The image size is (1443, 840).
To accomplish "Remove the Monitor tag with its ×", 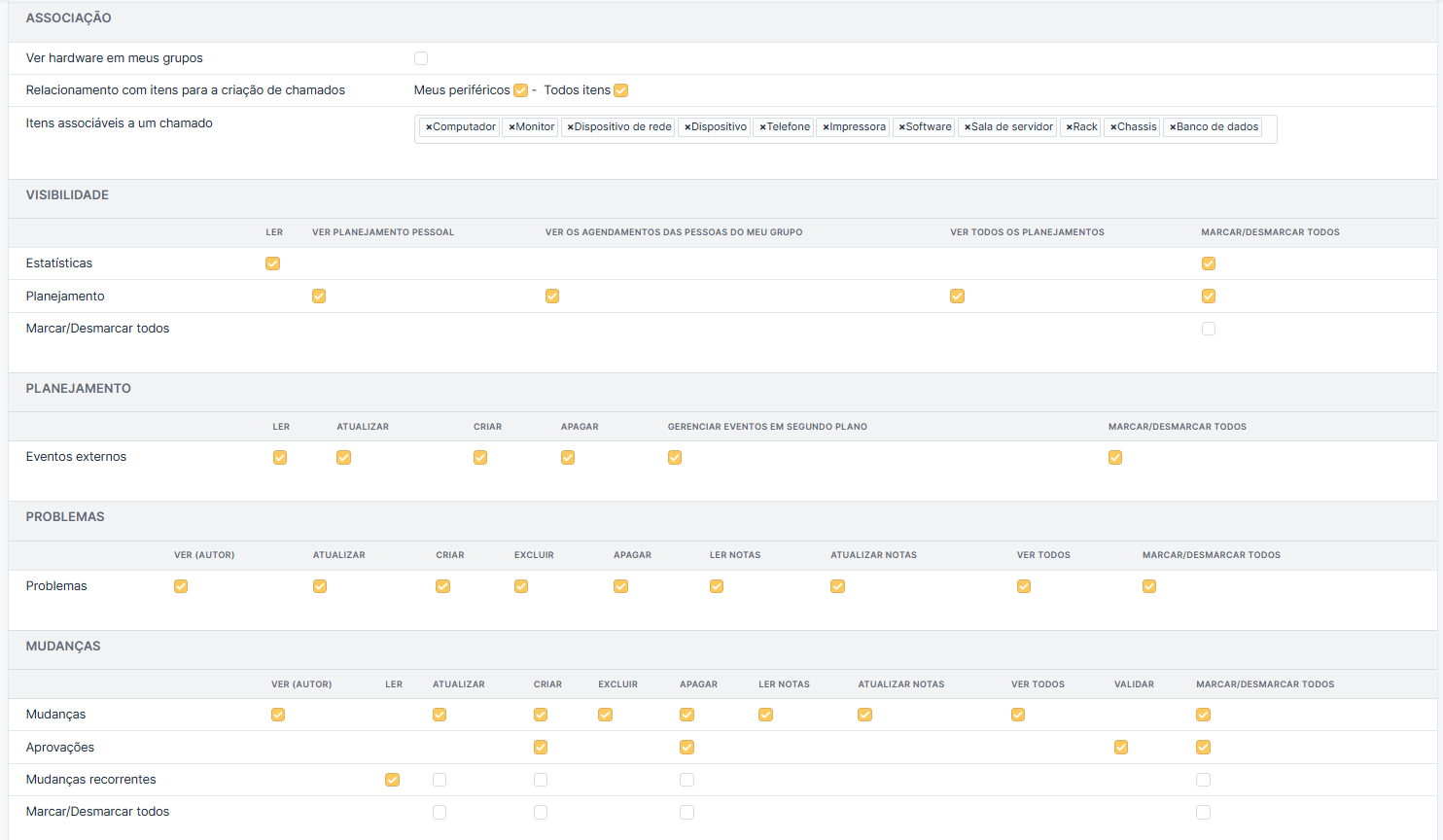I will click(x=511, y=127).
